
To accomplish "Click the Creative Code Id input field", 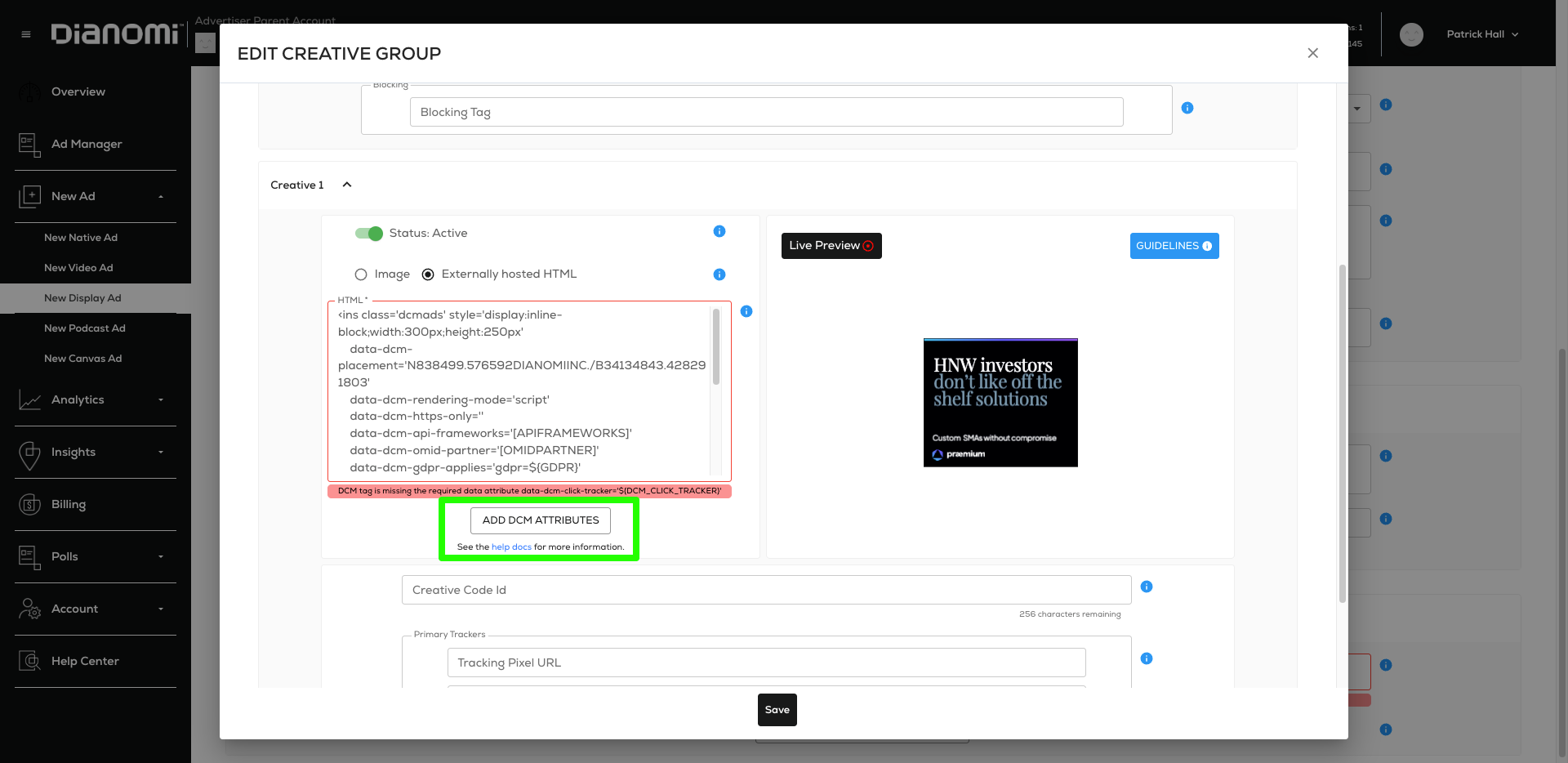I will (x=766, y=590).
